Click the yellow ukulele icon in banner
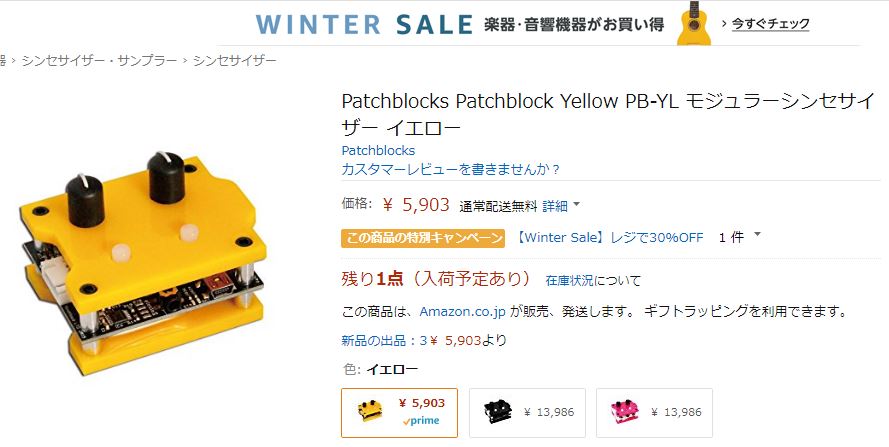The height and width of the screenshot is (447, 889). [694, 23]
